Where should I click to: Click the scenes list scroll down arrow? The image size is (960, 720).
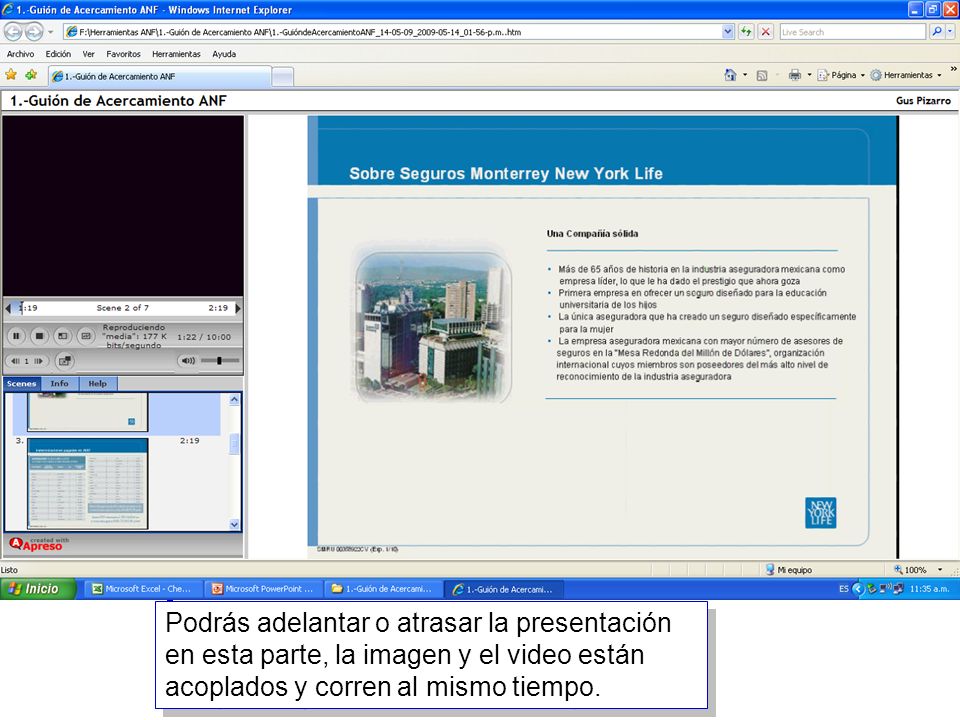(x=234, y=524)
